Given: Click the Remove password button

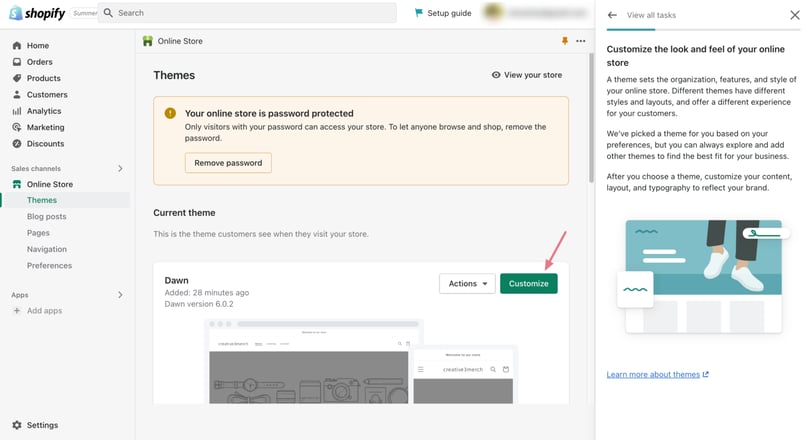Looking at the screenshot, I should pos(228,163).
